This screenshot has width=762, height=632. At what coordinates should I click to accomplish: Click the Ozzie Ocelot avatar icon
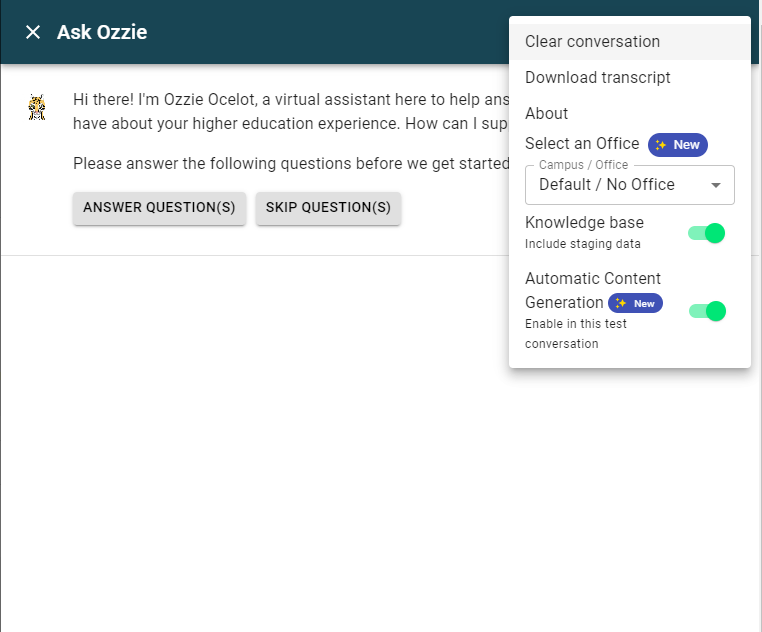point(37,107)
